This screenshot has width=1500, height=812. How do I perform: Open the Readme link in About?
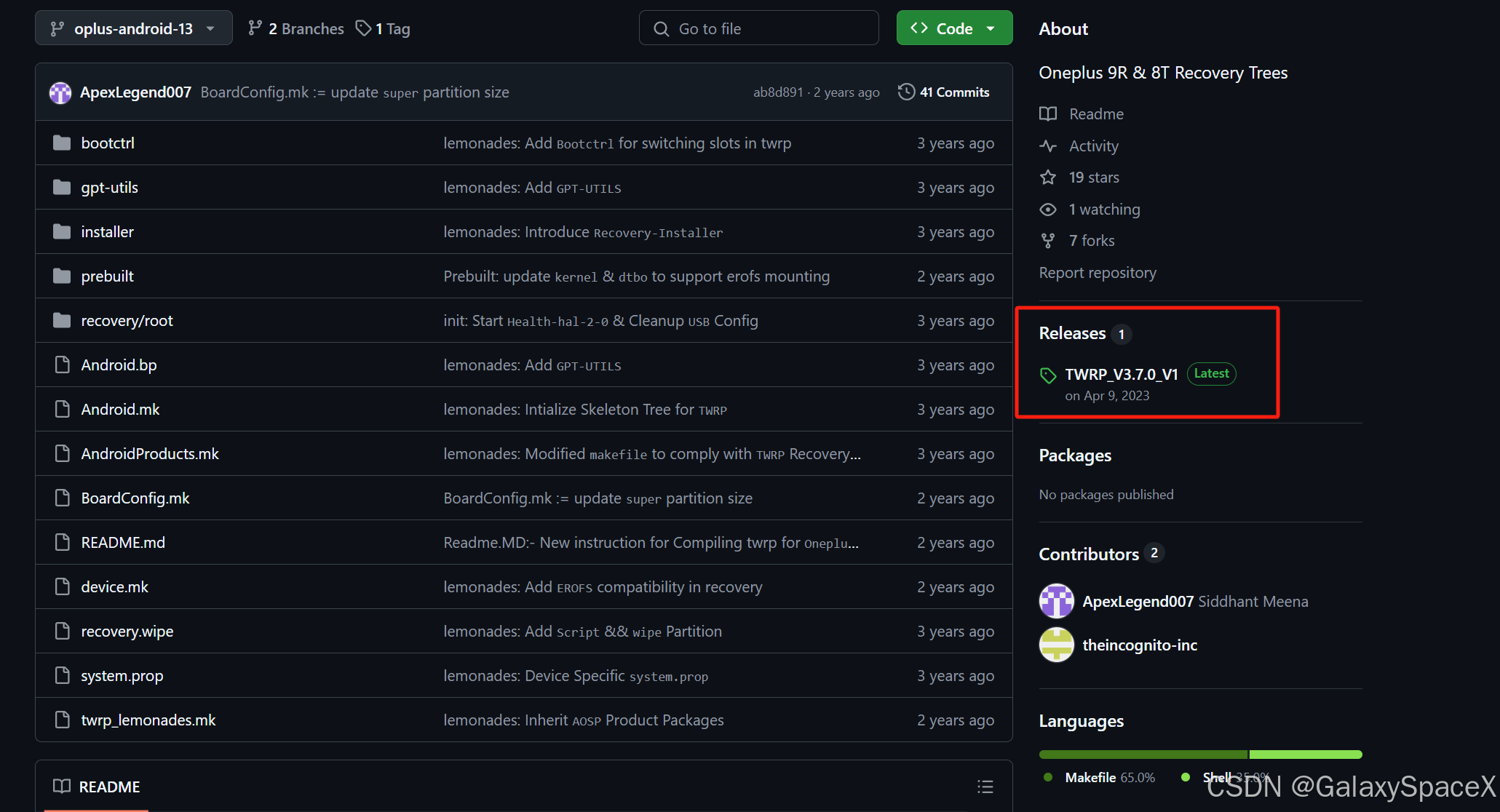coord(1095,114)
